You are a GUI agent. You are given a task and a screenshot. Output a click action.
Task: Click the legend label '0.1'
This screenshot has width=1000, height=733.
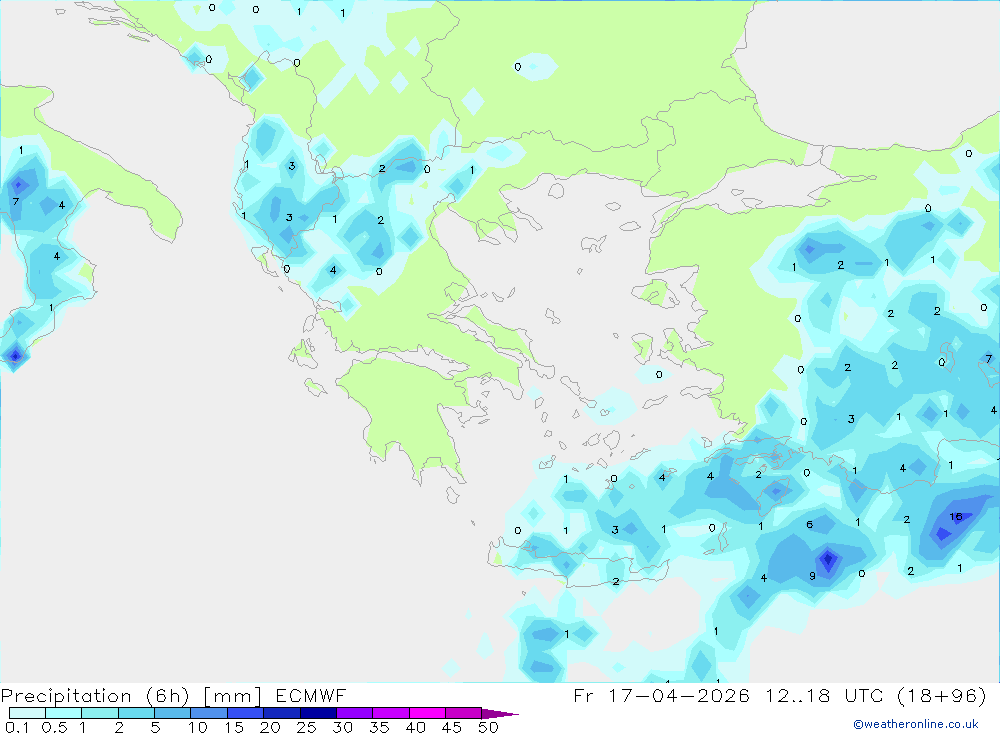click(17, 727)
